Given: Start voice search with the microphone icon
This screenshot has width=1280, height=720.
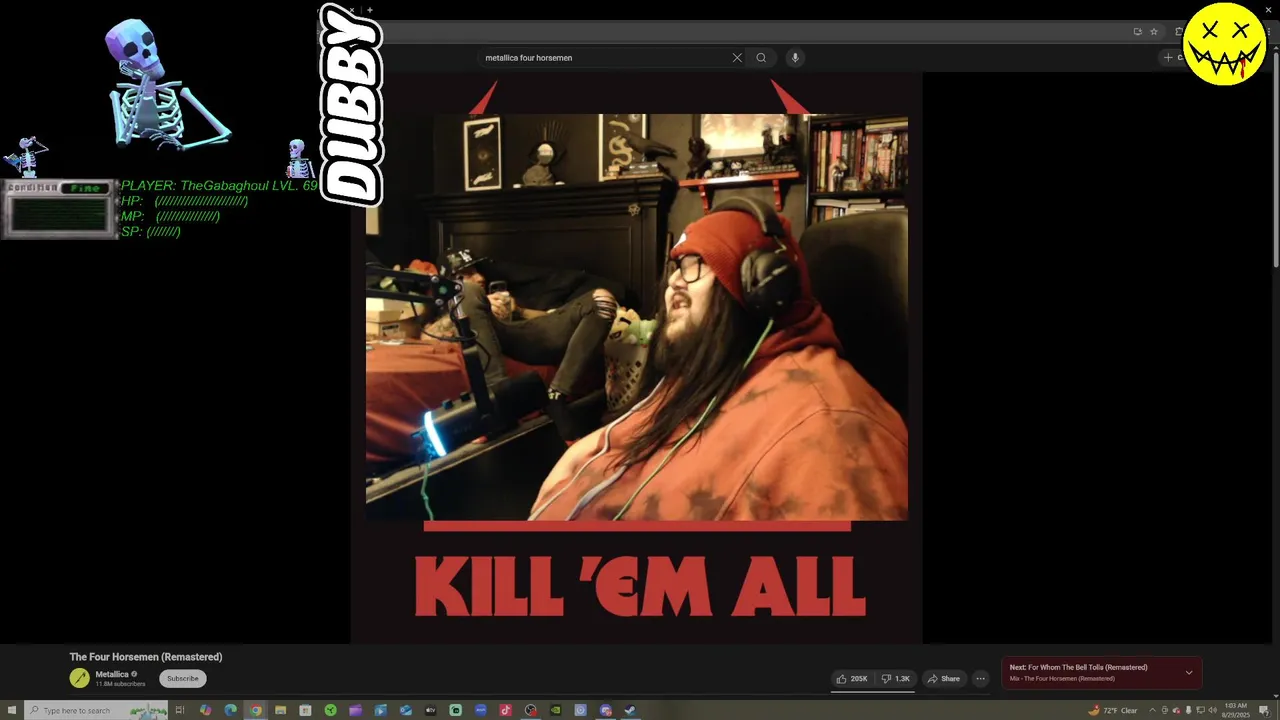Looking at the screenshot, I should click(795, 58).
